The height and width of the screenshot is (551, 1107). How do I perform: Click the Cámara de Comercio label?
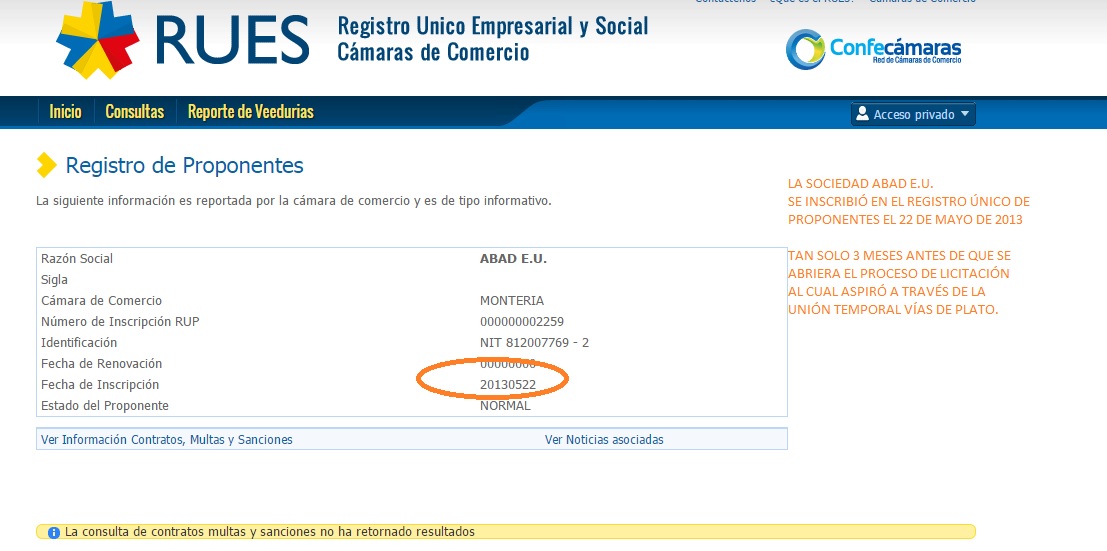tap(102, 301)
